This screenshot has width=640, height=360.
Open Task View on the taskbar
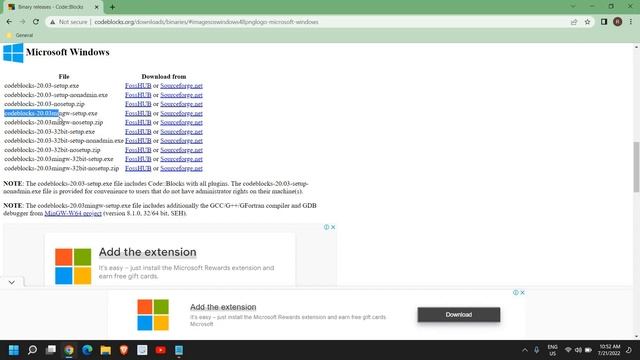coord(51,350)
